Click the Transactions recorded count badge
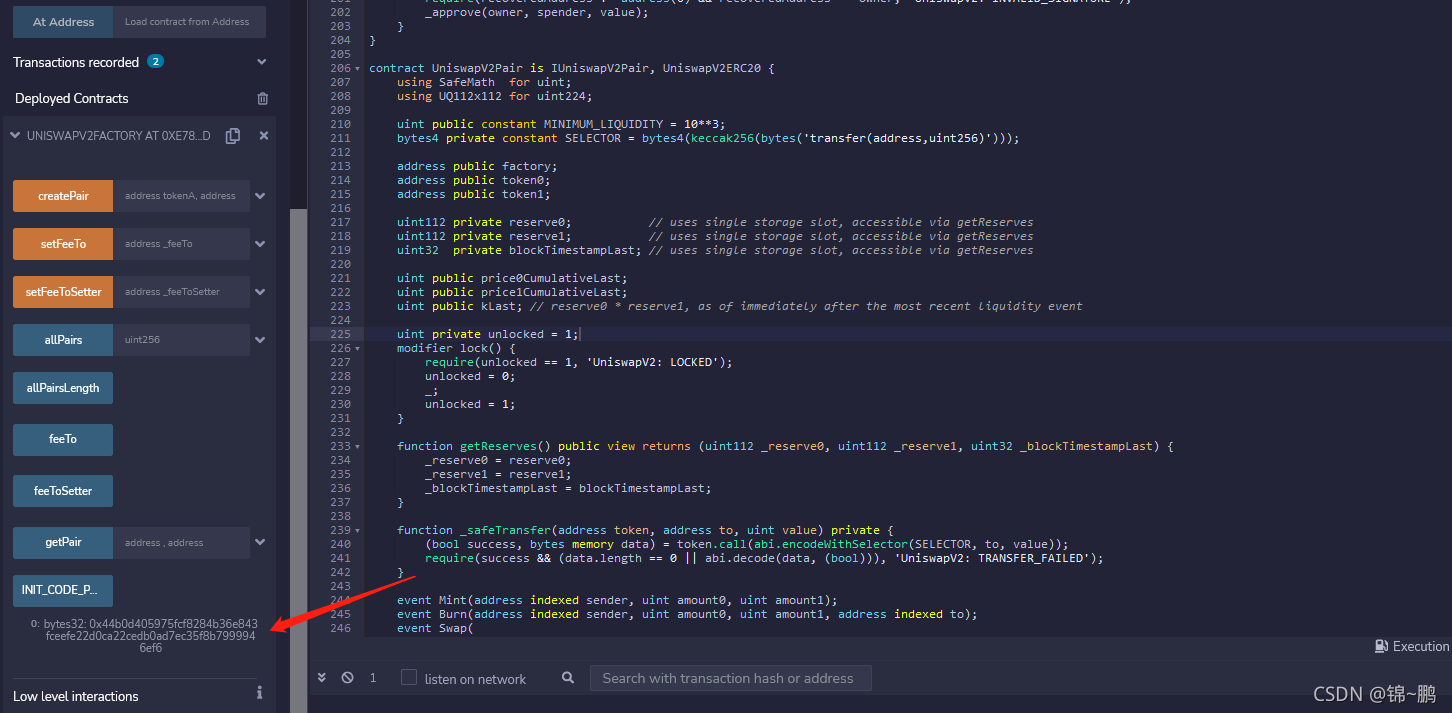The image size is (1452, 713). 155,61
